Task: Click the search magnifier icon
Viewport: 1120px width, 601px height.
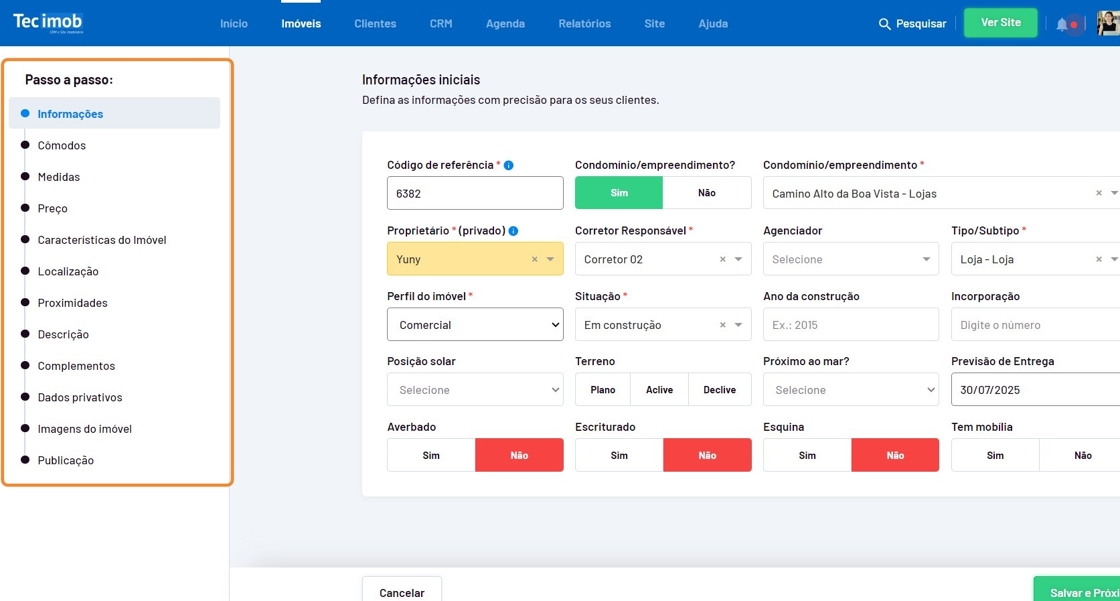Action: coord(884,24)
